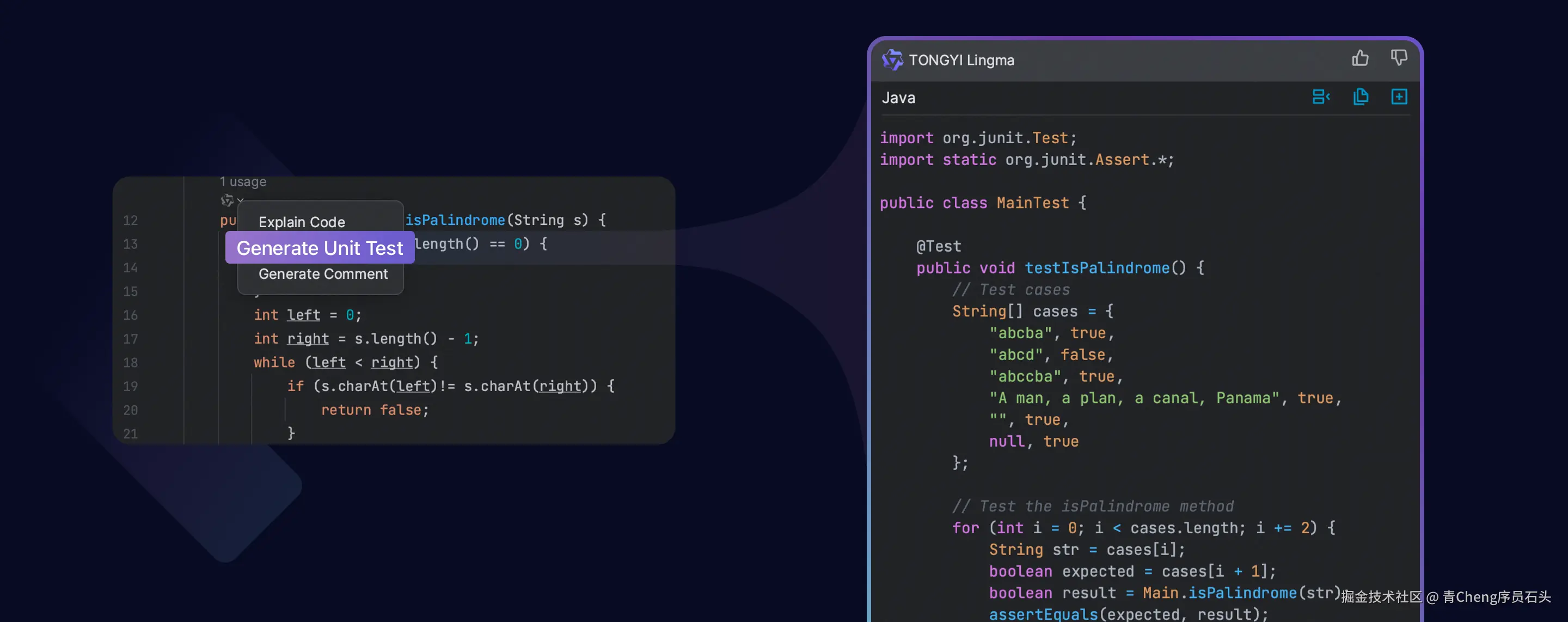Viewport: 1568px width, 622px height.
Task: Expand the Lingma action dropdown chevron
Action: (241, 200)
